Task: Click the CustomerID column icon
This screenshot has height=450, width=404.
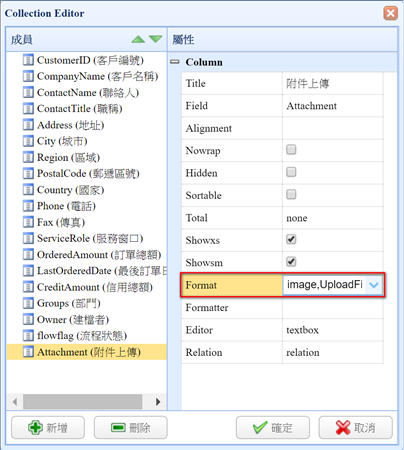Action: [x=28, y=60]
